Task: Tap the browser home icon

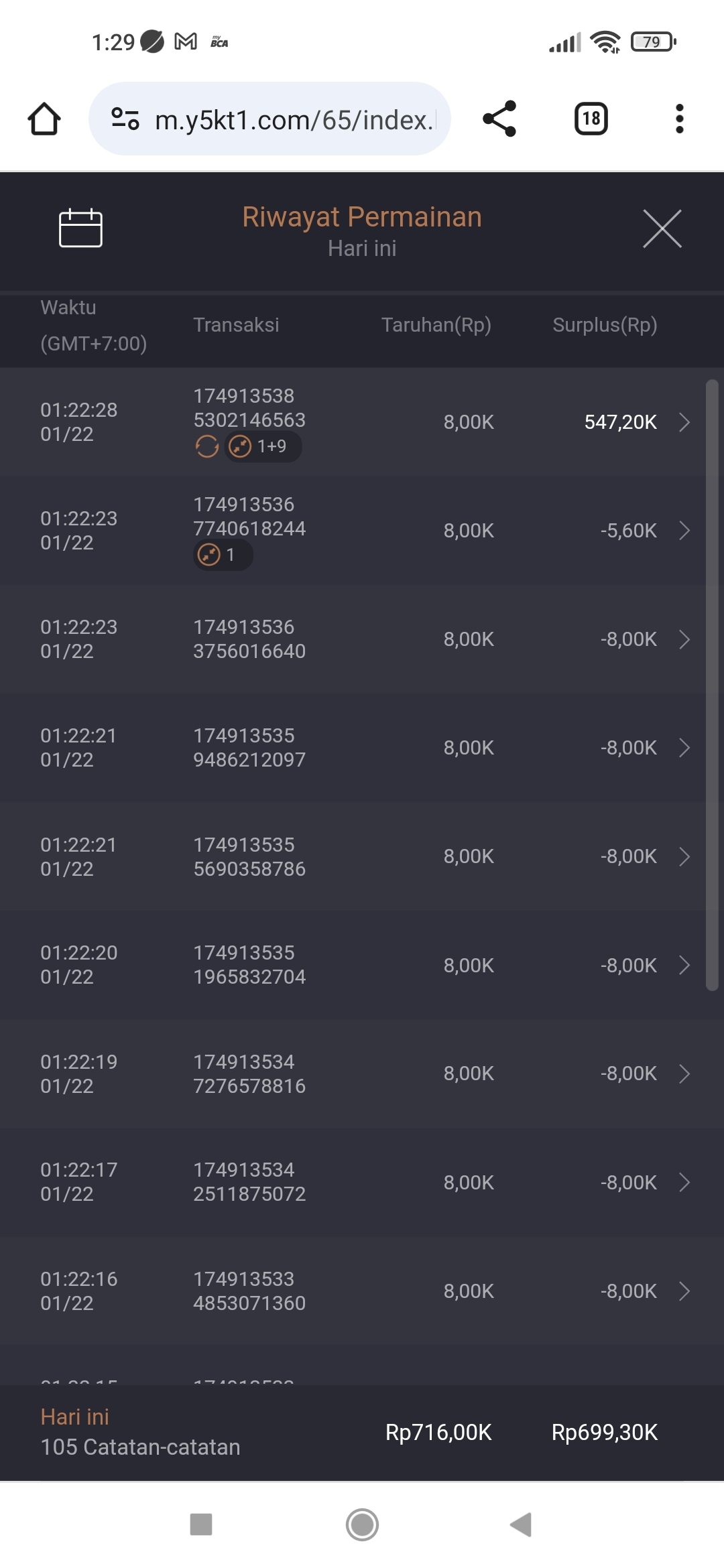Action: point(44,119)
